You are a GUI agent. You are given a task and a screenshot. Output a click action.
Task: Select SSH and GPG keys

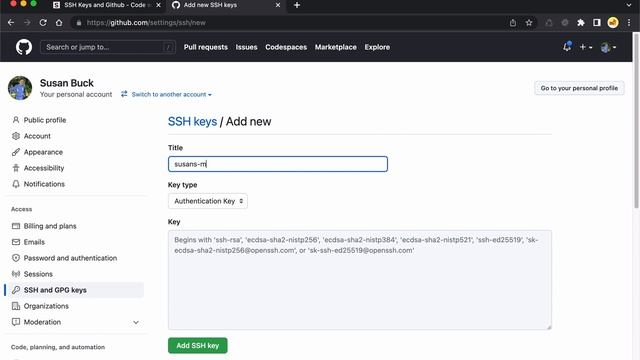[76, 290]
